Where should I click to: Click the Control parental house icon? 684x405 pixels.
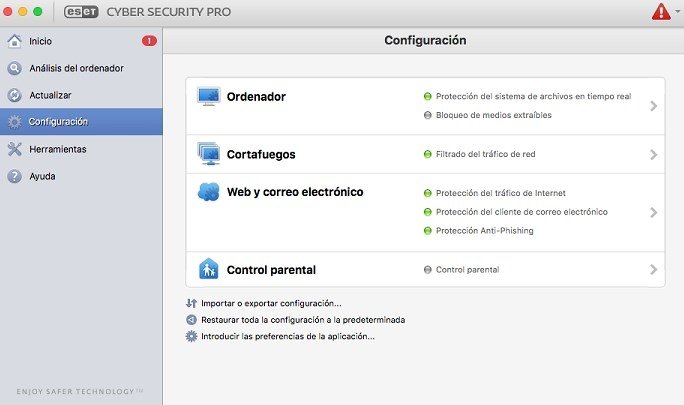pos(209,269)
